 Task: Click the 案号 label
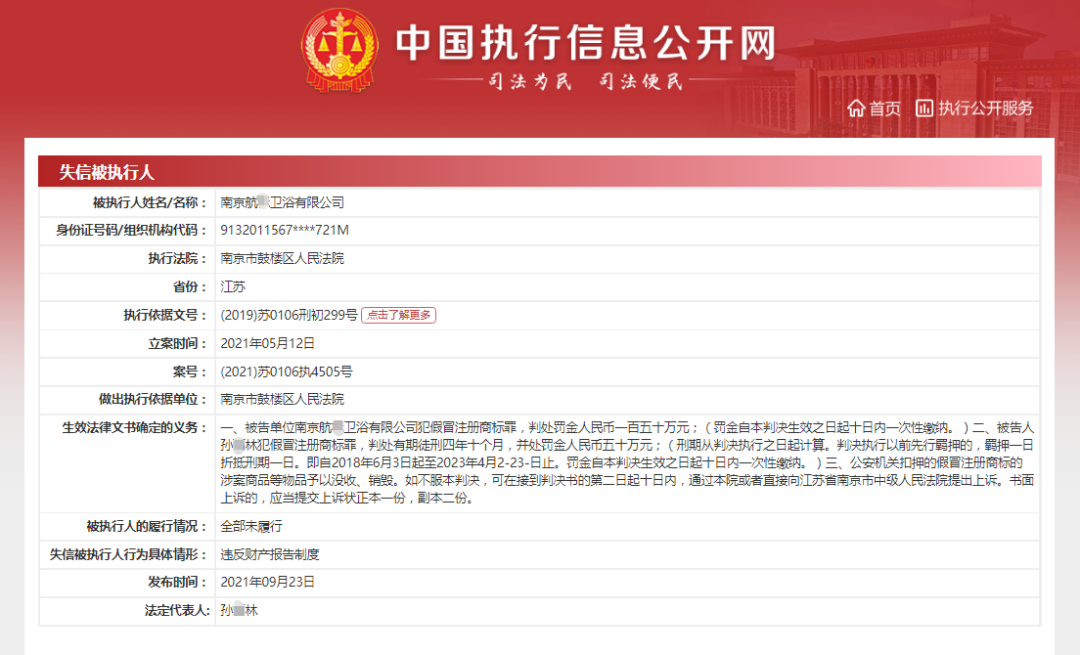pyautogui.click(x=189, y=372)
